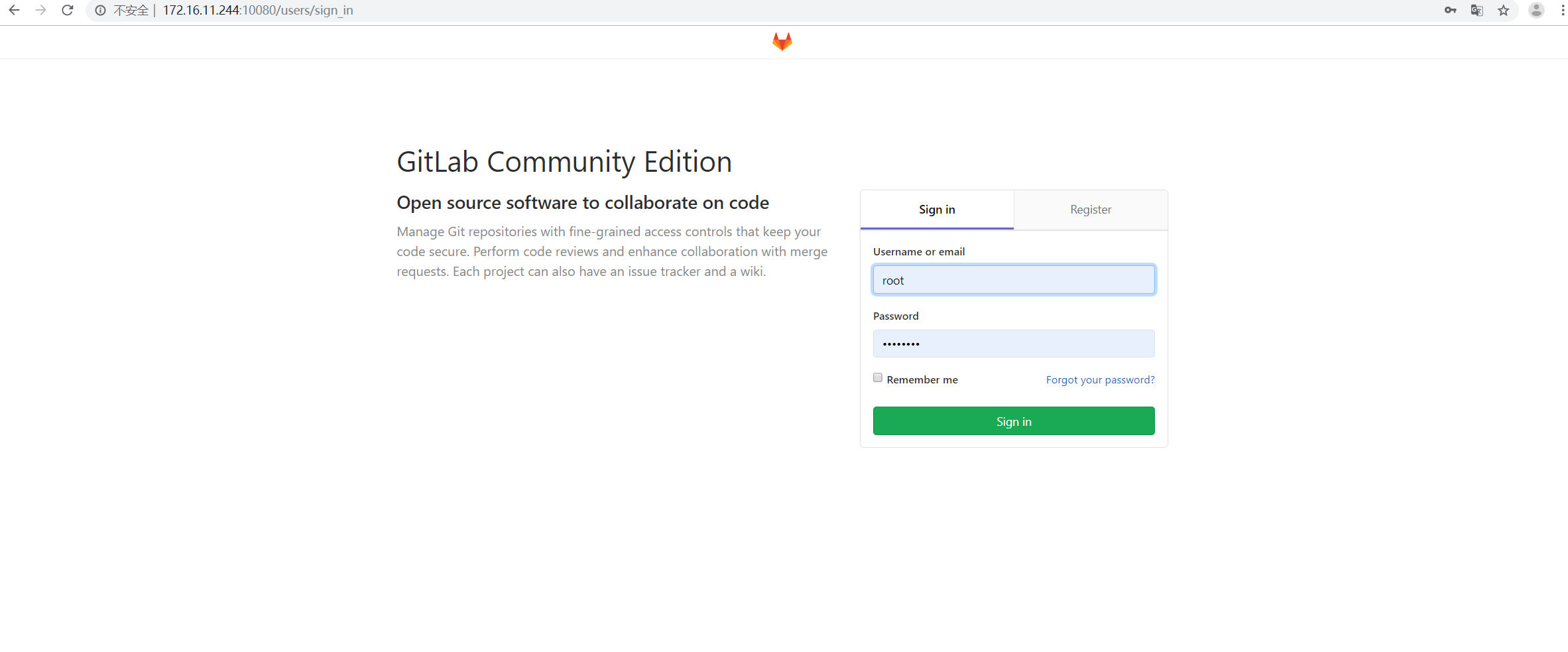Switch to the Register tab
The width and height of the screenshot is (1568, 652).
(1091, 209)
